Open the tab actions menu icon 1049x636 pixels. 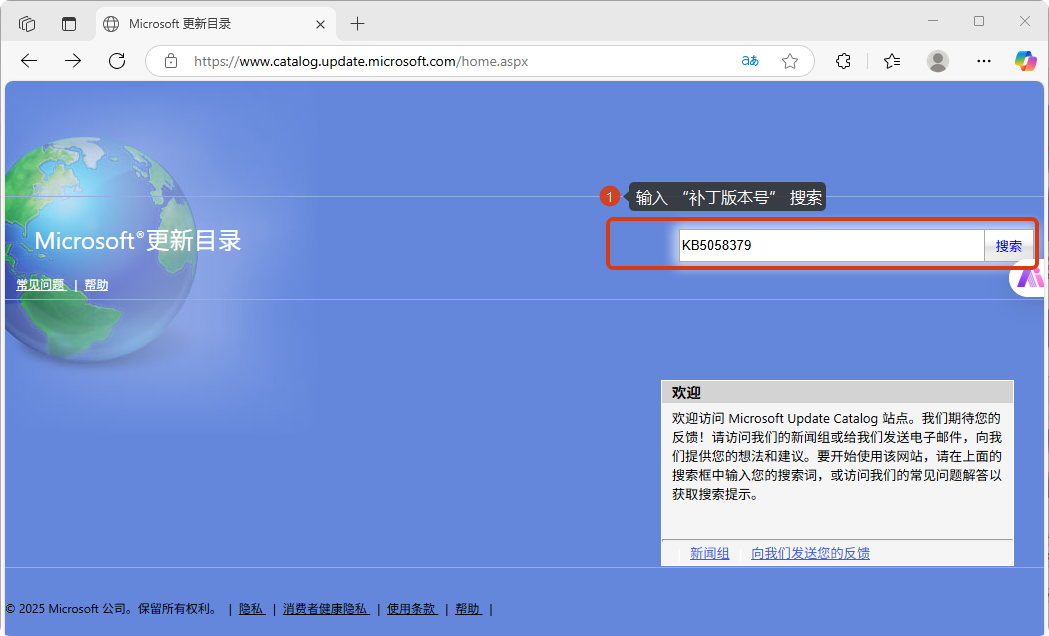pyautogui.click(x=69, y=24)
